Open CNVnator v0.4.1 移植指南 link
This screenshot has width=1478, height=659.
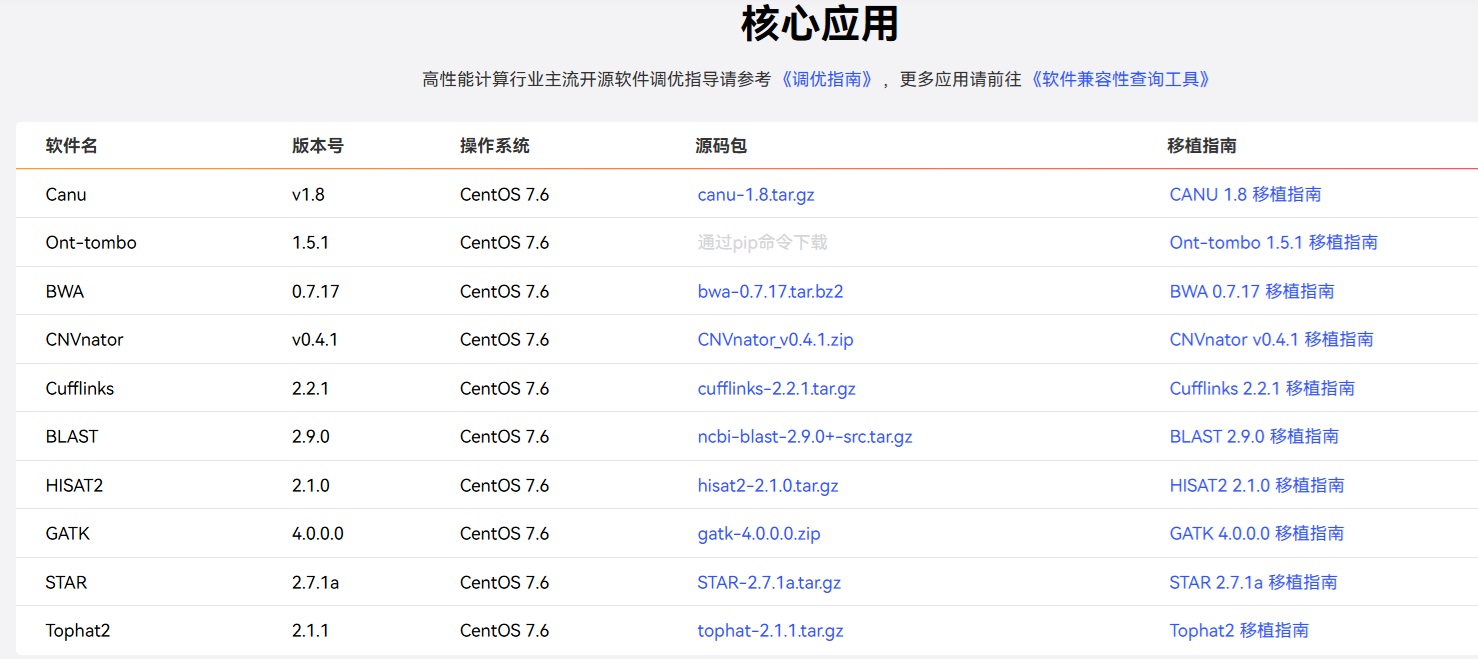pyautogui.click(x=1271, y=340)
